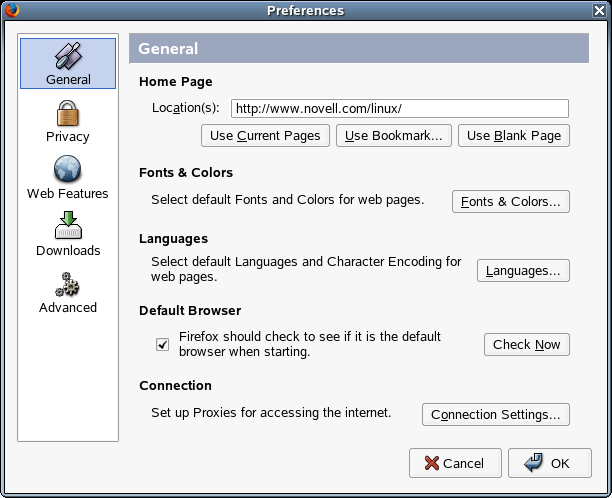Click the Preferences window title bar
The height and width of the screenshot is (498, 612).
(x=305, y=10)
